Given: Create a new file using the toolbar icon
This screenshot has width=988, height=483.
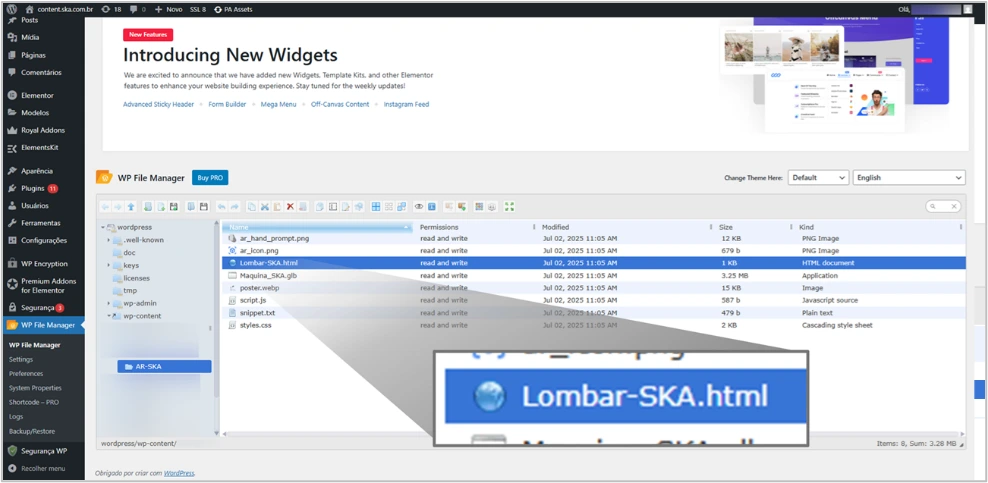Looking at the screenshot, I should [x=161, y=207].
